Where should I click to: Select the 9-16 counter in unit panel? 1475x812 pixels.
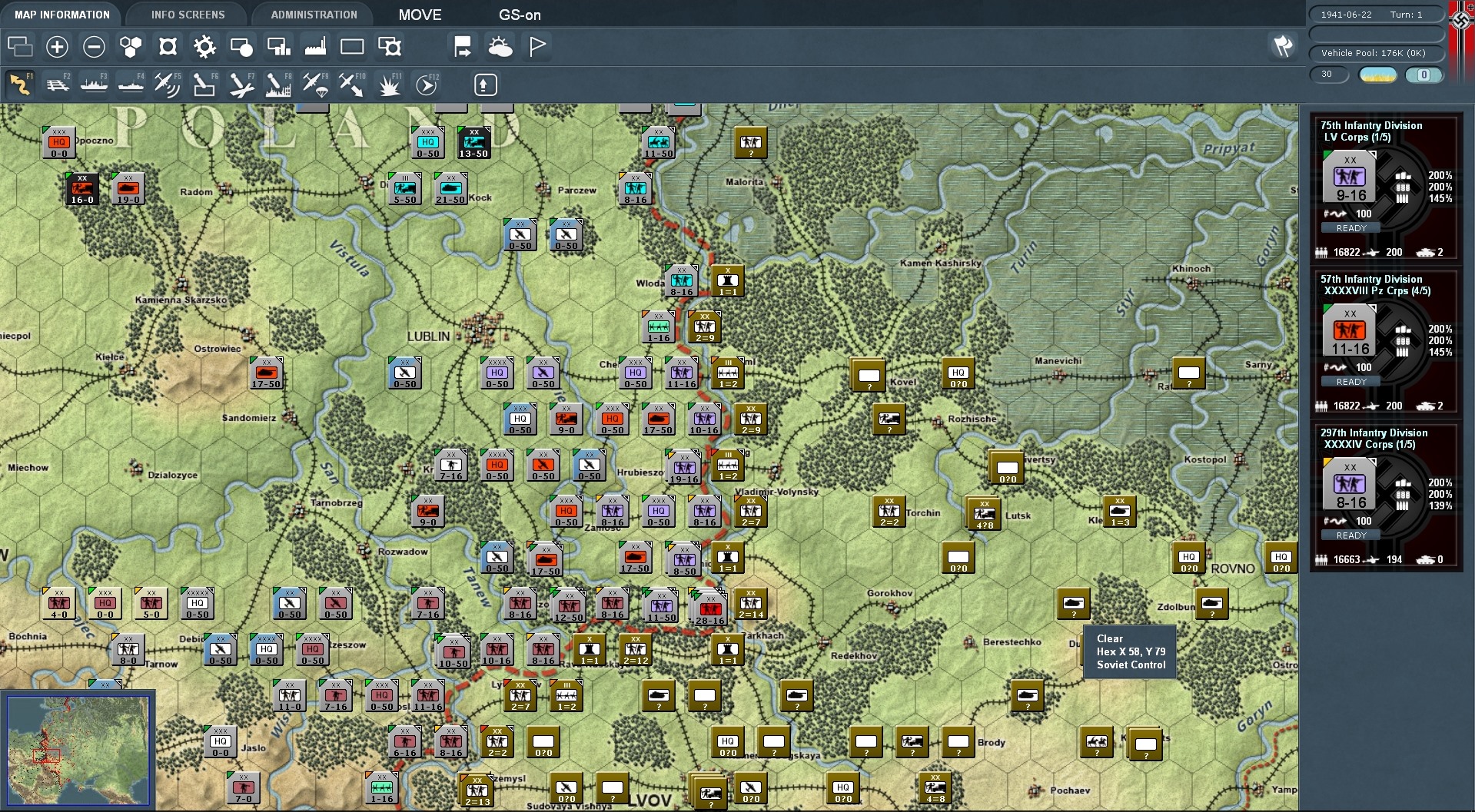1350,177
